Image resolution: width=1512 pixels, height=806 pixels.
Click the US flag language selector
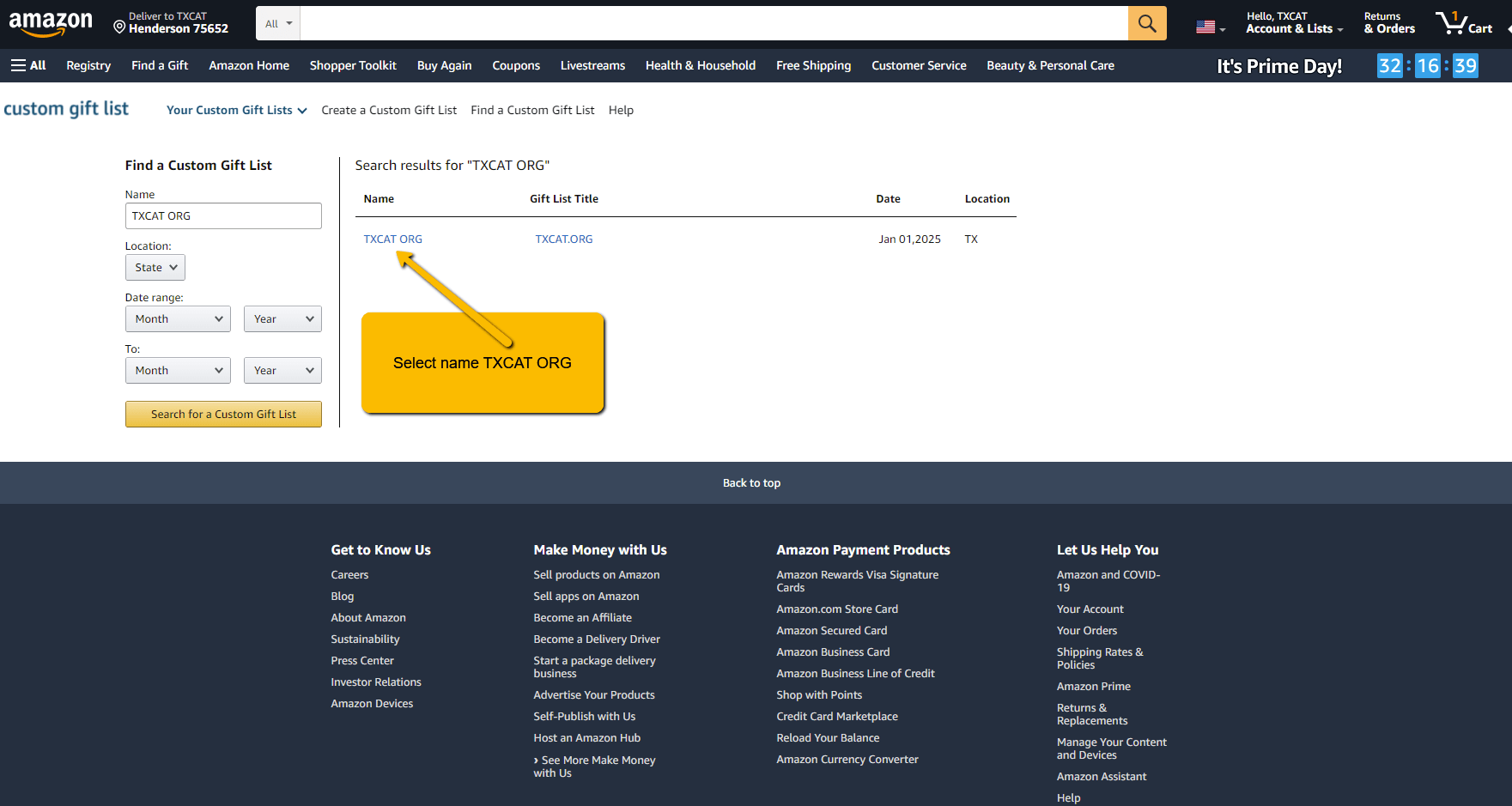pyautogui.click(x=1211, y=27)
